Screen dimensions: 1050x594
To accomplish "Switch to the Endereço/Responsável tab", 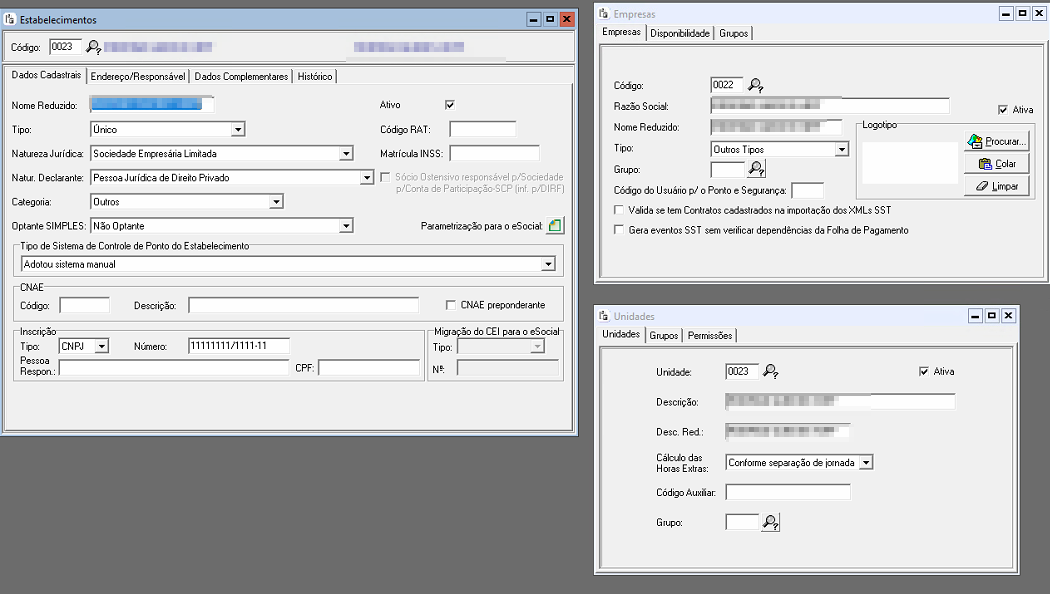I will coord(137,76).
